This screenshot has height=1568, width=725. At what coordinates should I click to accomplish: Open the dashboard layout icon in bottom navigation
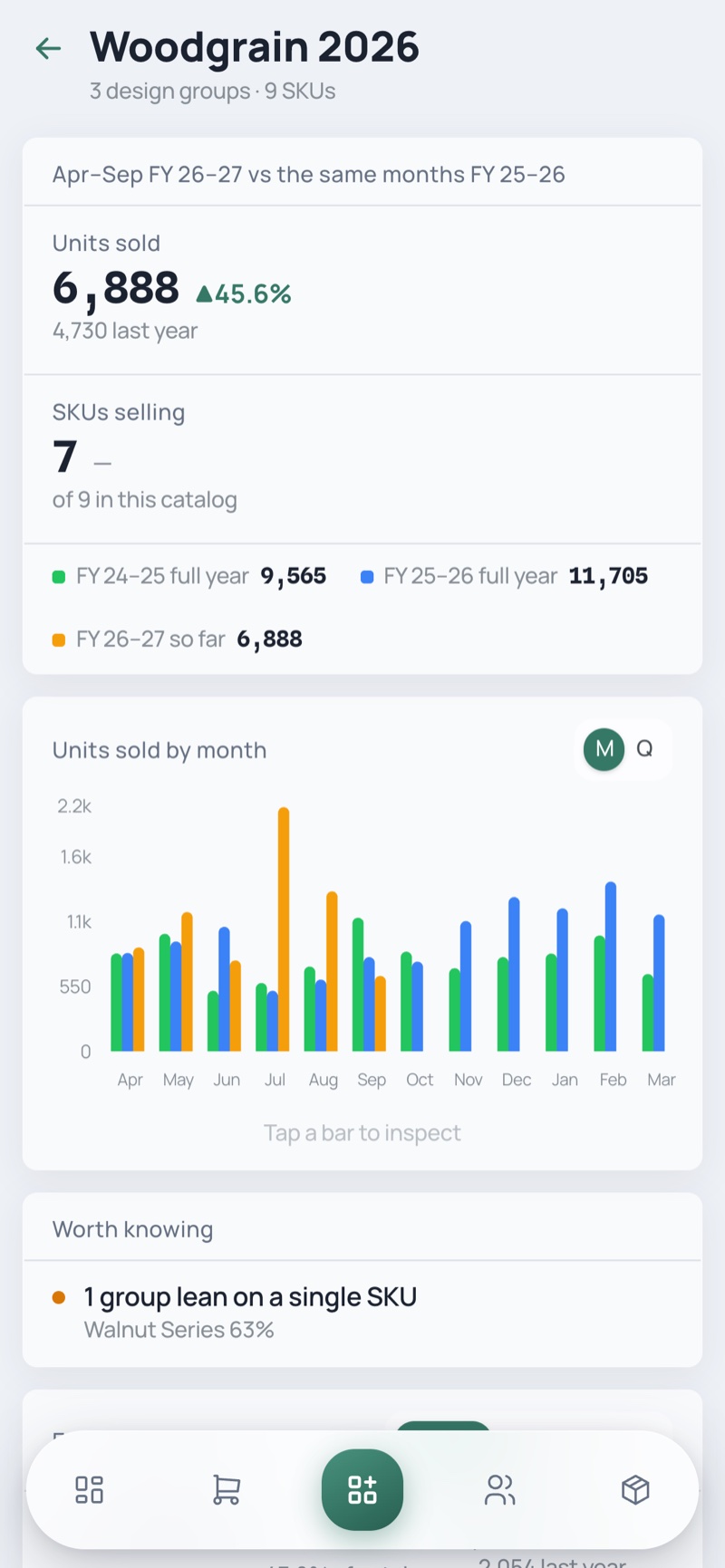[x=90, y=1489]
